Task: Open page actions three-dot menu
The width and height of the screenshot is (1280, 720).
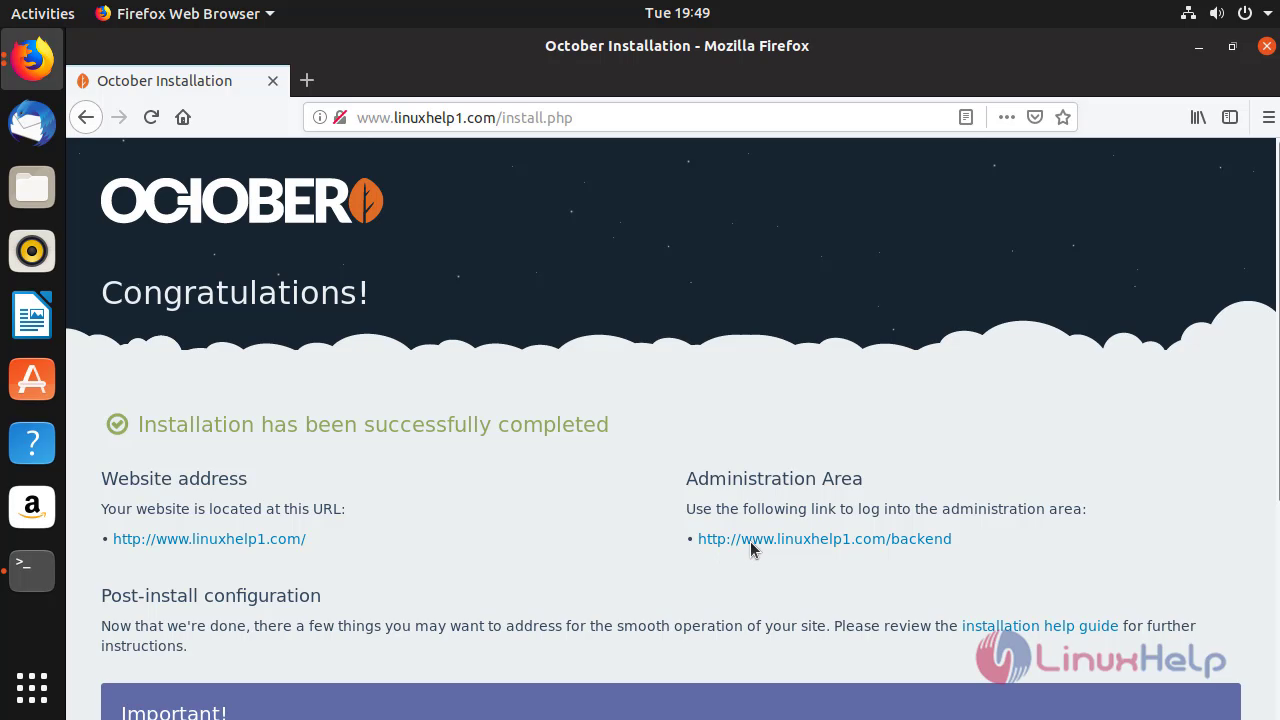Action: (1007, 117)
